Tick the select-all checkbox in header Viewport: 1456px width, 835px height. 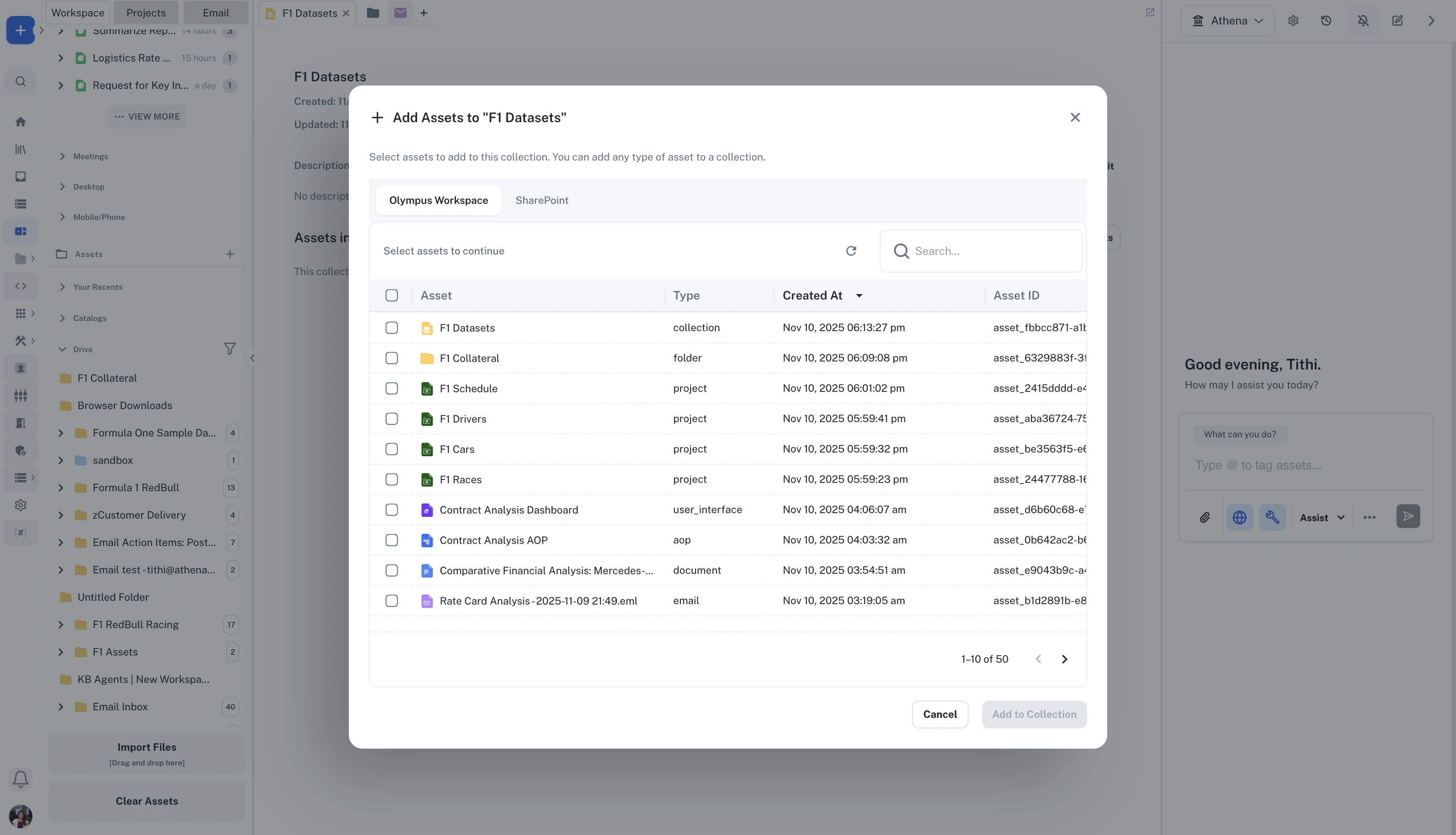pos(392,295)
